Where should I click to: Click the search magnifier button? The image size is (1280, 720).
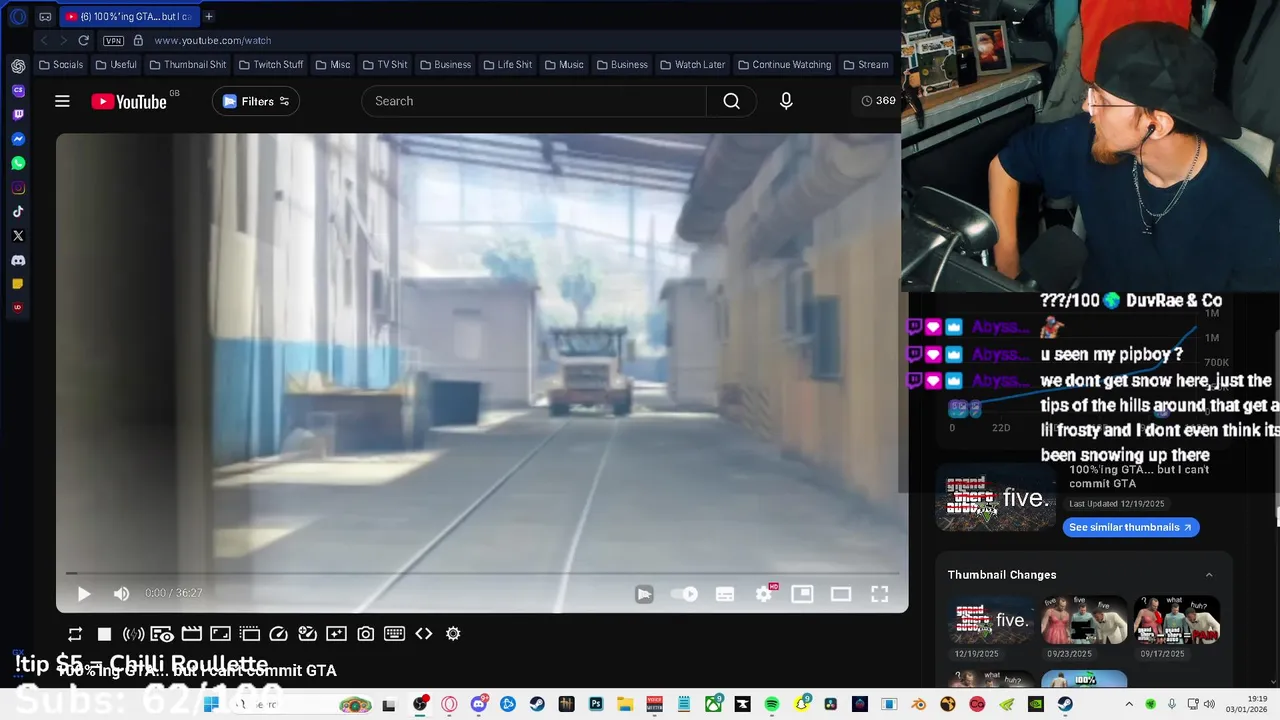pyautogui.click(x=731, y=101)
